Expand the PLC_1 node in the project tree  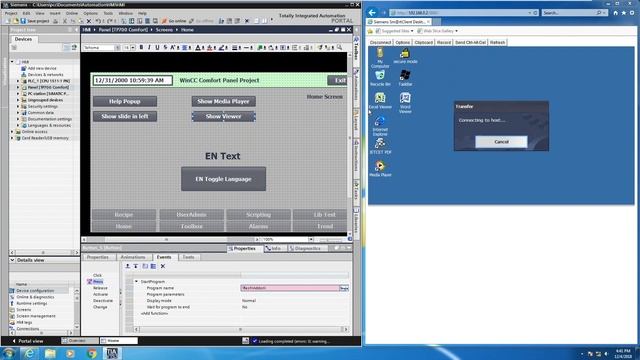18,81
